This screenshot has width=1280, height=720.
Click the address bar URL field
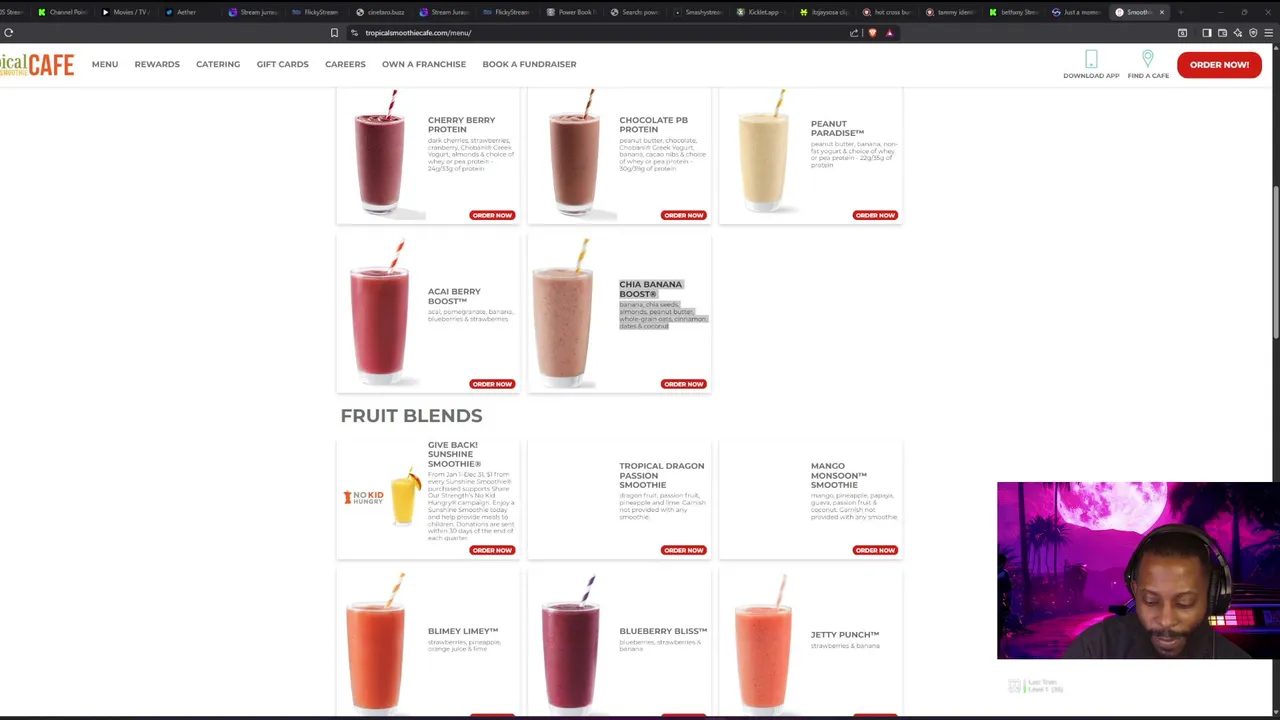[x=600, y=33]
